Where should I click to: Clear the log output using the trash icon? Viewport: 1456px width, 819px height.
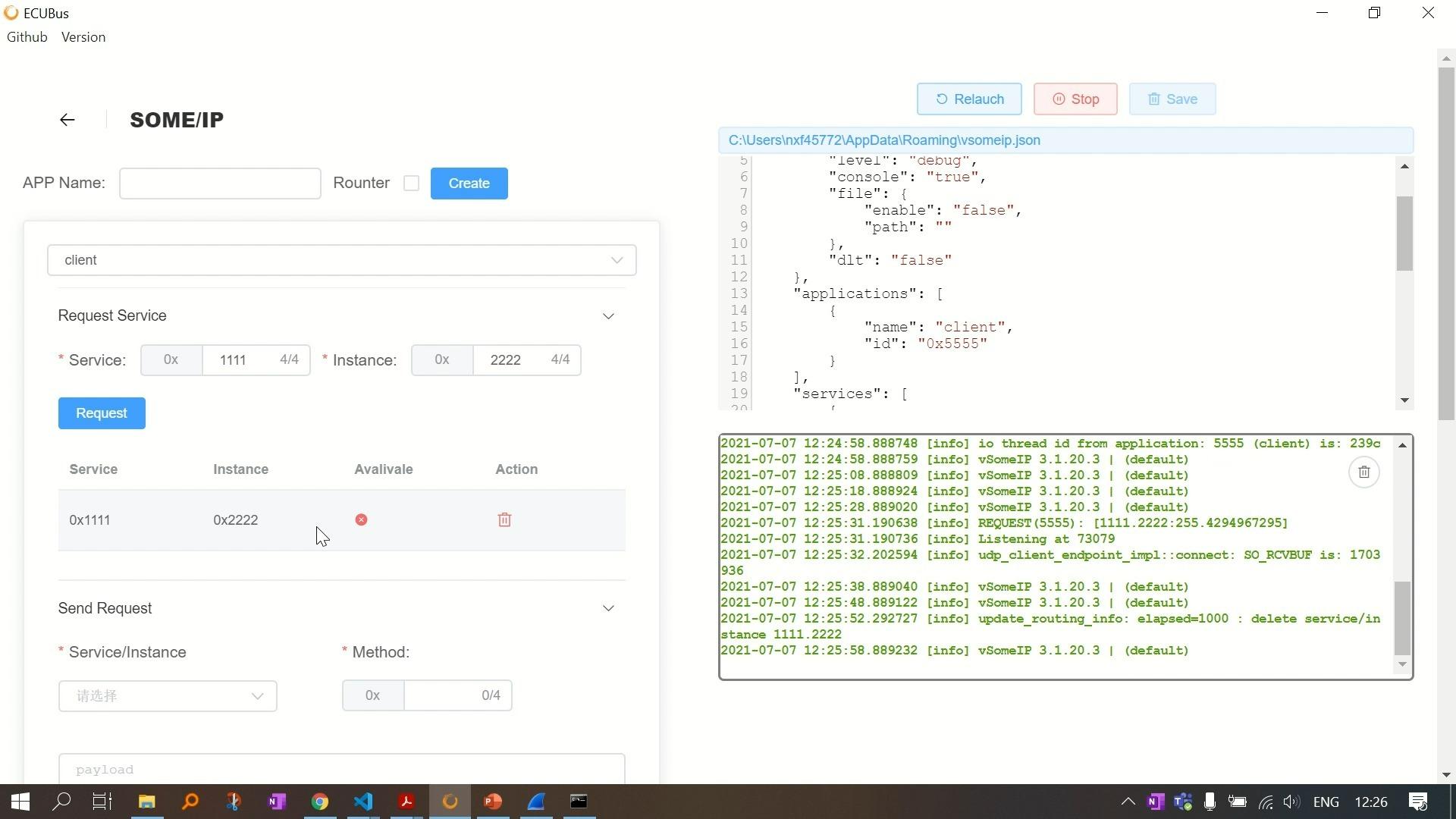click(1363, 472)
